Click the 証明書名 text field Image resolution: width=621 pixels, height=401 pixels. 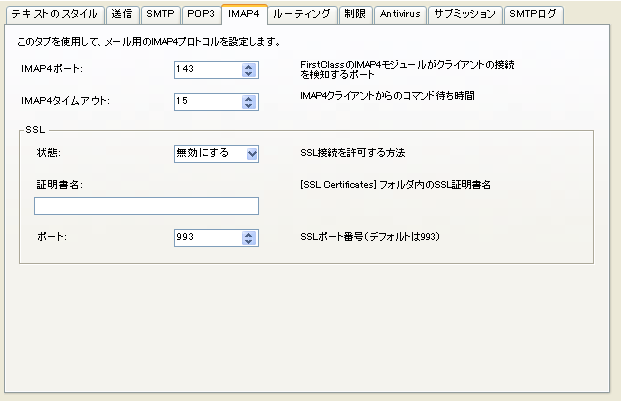point(146,206)
